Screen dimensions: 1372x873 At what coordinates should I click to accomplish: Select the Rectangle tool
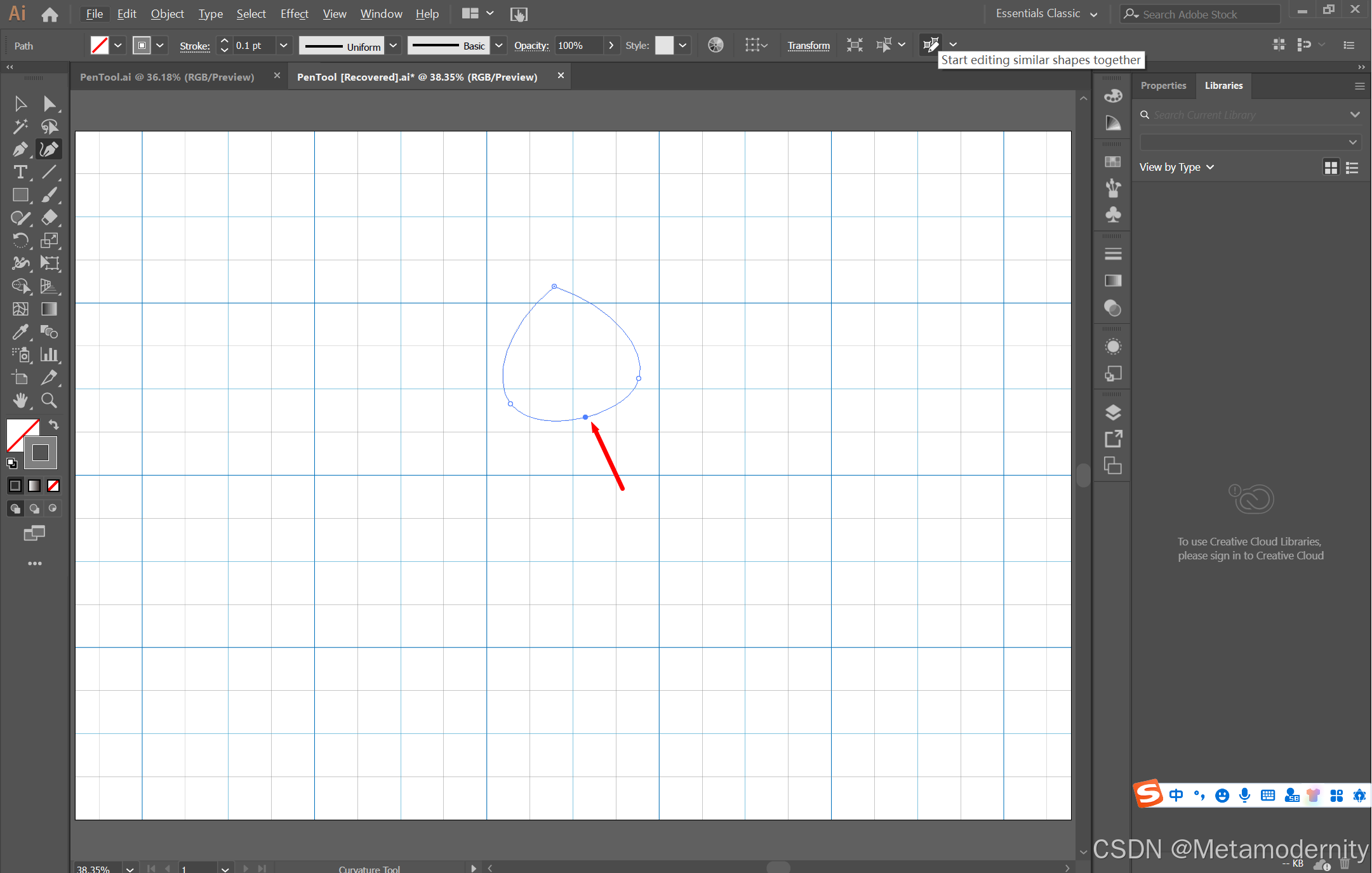pyautogui.click(x=20, y=195)
